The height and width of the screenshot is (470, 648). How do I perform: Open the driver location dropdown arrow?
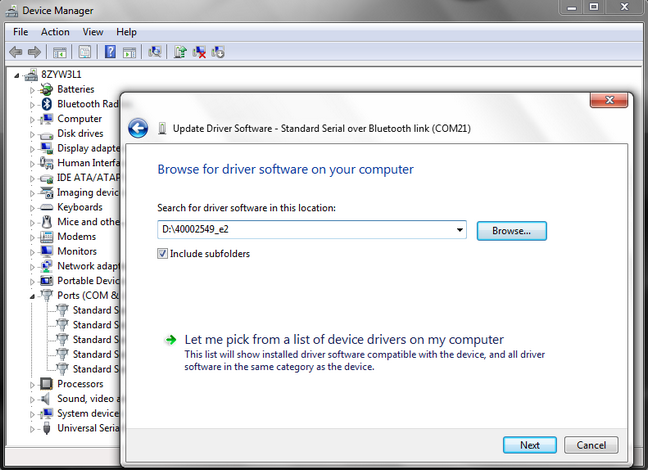click(459, 230)
